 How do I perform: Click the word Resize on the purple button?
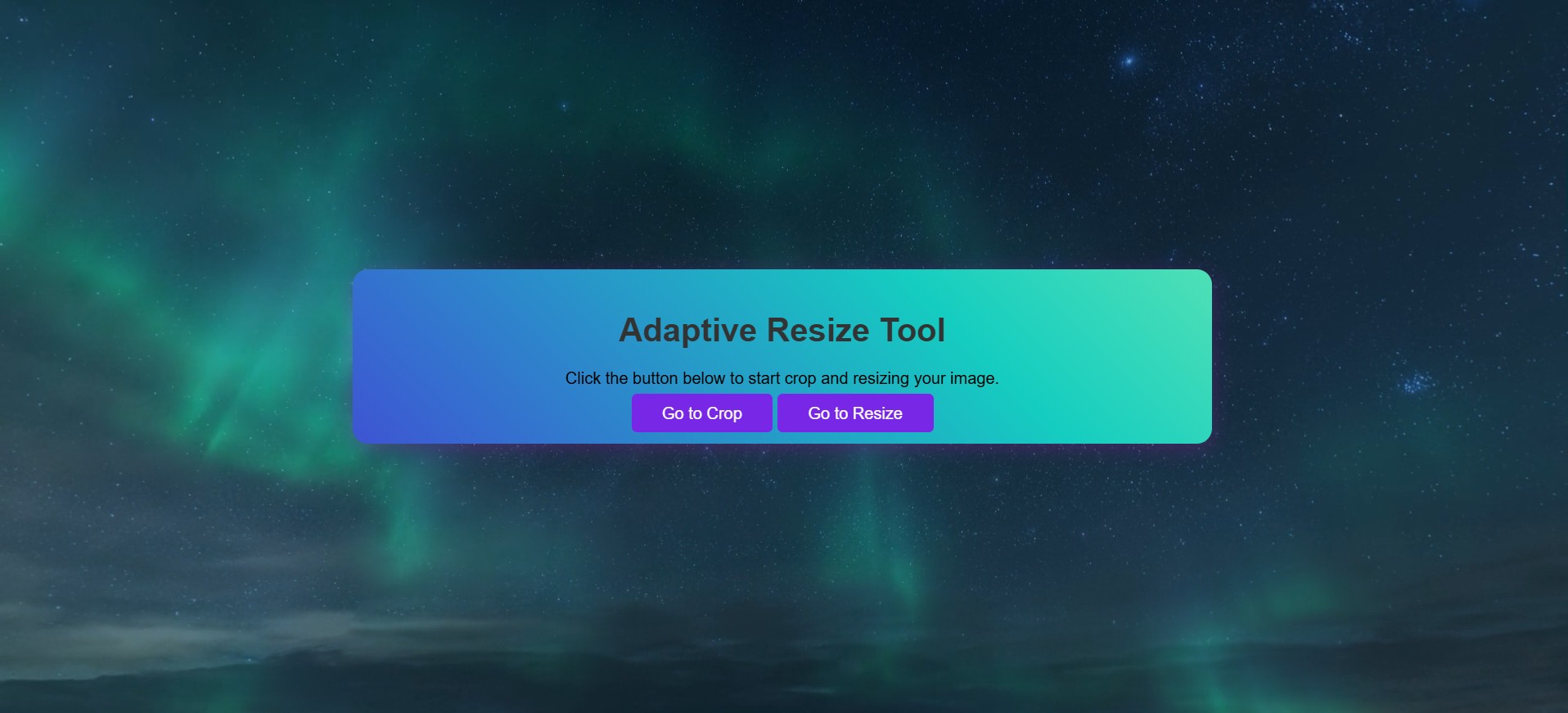coord(877,413)
